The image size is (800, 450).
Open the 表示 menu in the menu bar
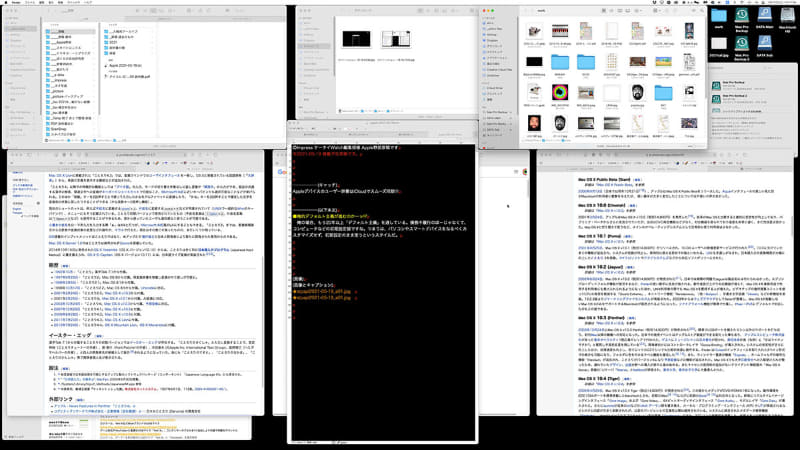pyautogui.click(x=52, y=2)
